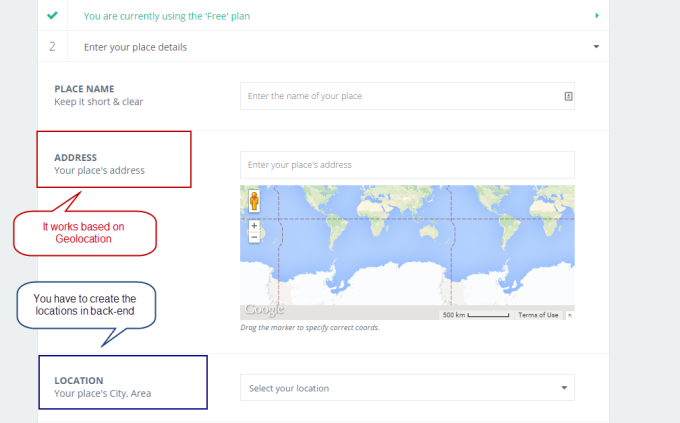Zoom out on the map
Viewport: 680px width, 423px height.
coord(253,237)
